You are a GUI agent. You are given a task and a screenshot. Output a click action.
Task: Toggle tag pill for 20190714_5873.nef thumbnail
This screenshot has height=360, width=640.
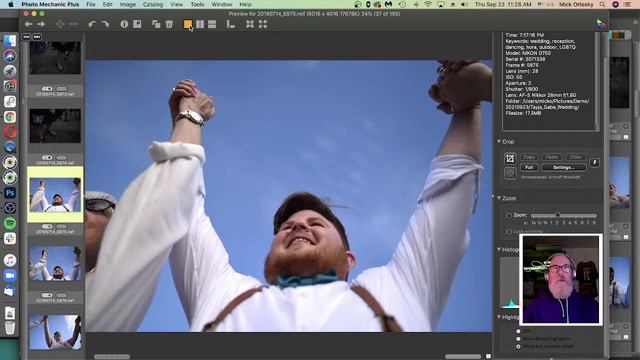[47, 89]
